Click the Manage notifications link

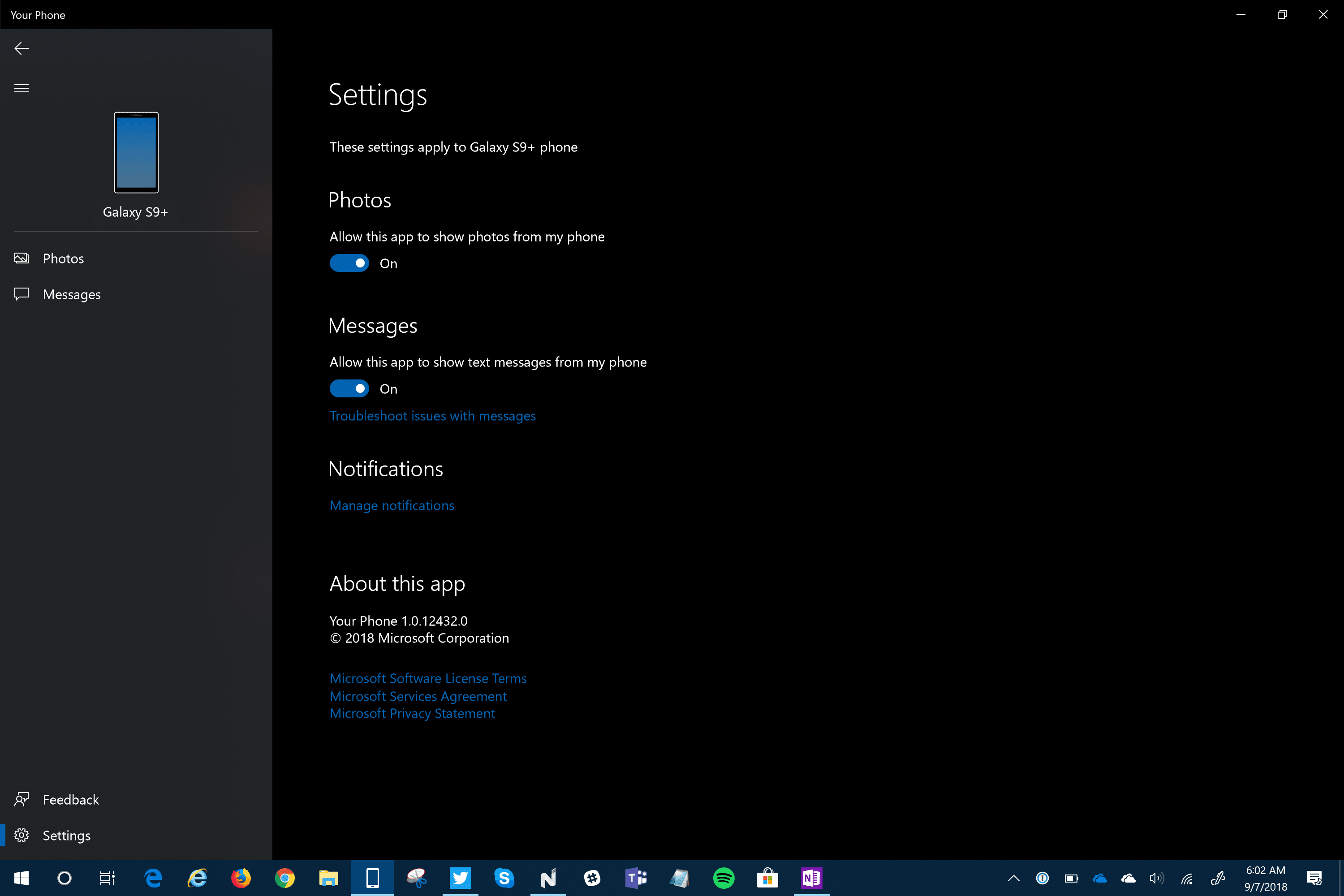point(392,506)
